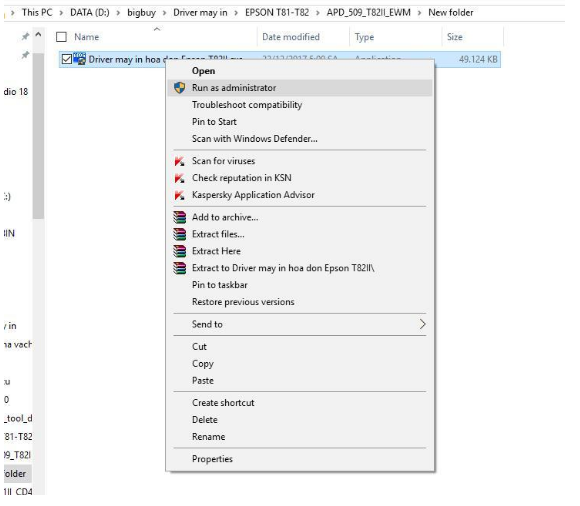
Task: Click WinRAR icon next to Add to archive
Action: click(x=179, y=217)
